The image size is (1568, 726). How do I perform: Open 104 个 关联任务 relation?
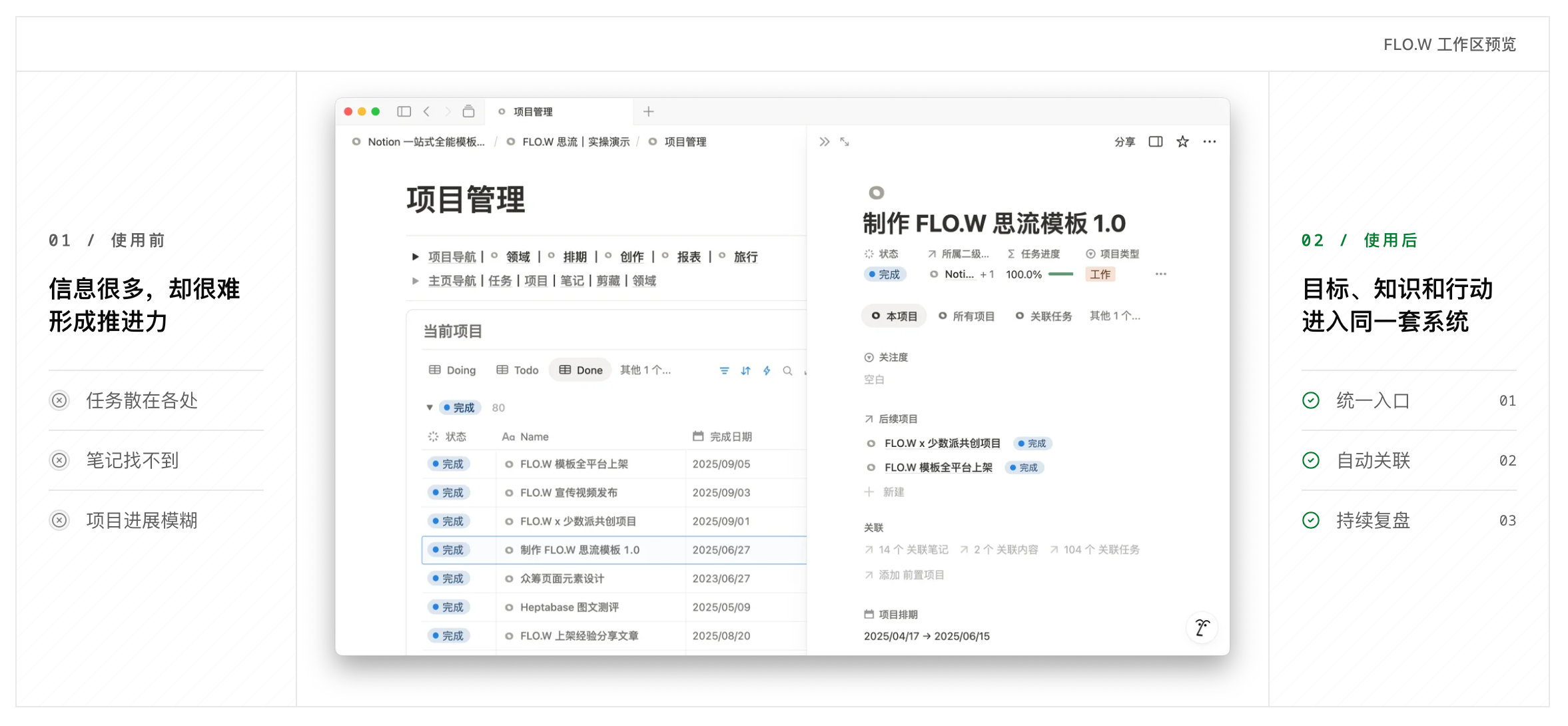pyautogui.click(x=1094, y=549)
